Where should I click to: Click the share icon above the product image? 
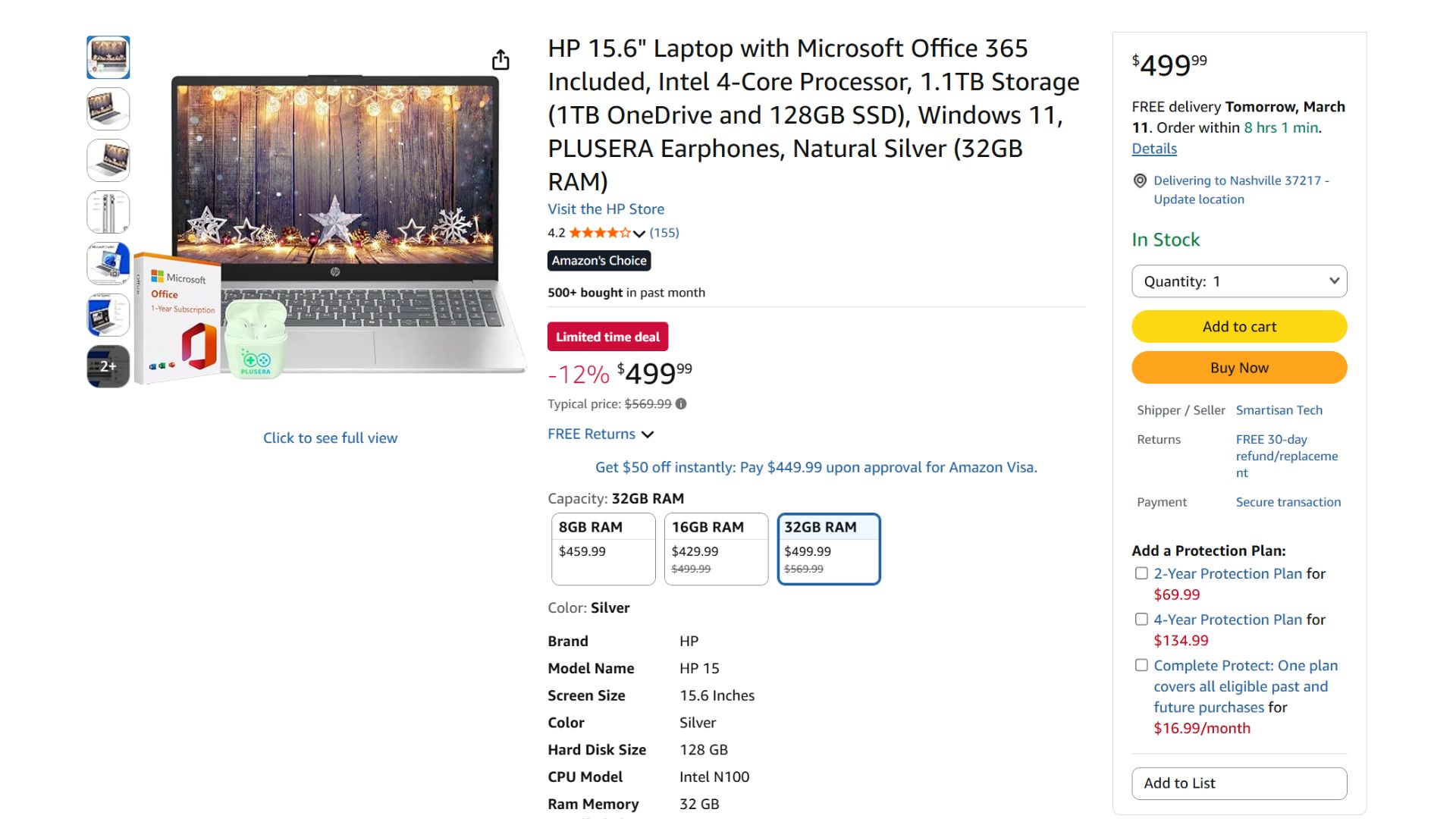coord(500,59)
